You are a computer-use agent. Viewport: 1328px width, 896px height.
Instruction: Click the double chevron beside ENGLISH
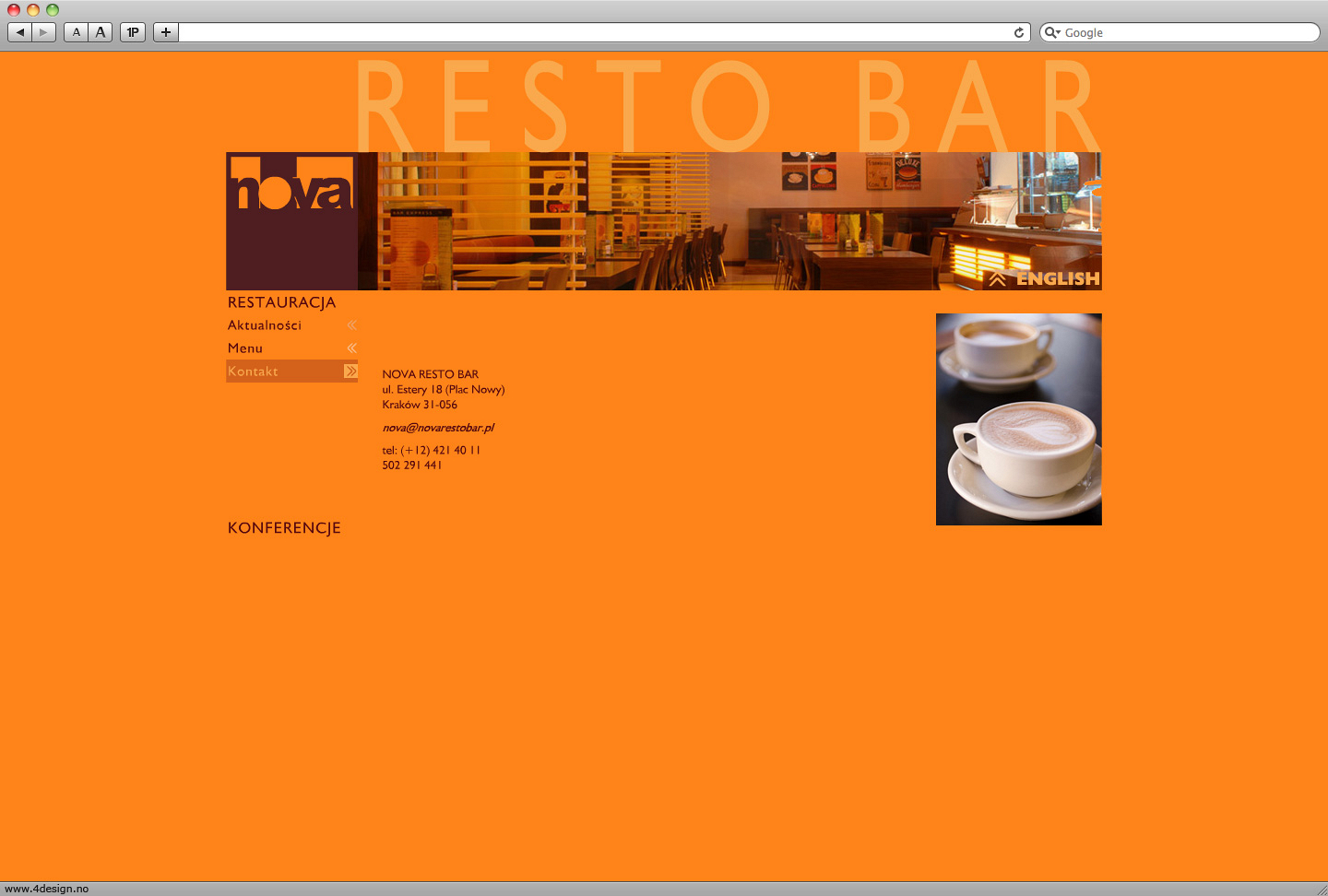tap(997, 278)
